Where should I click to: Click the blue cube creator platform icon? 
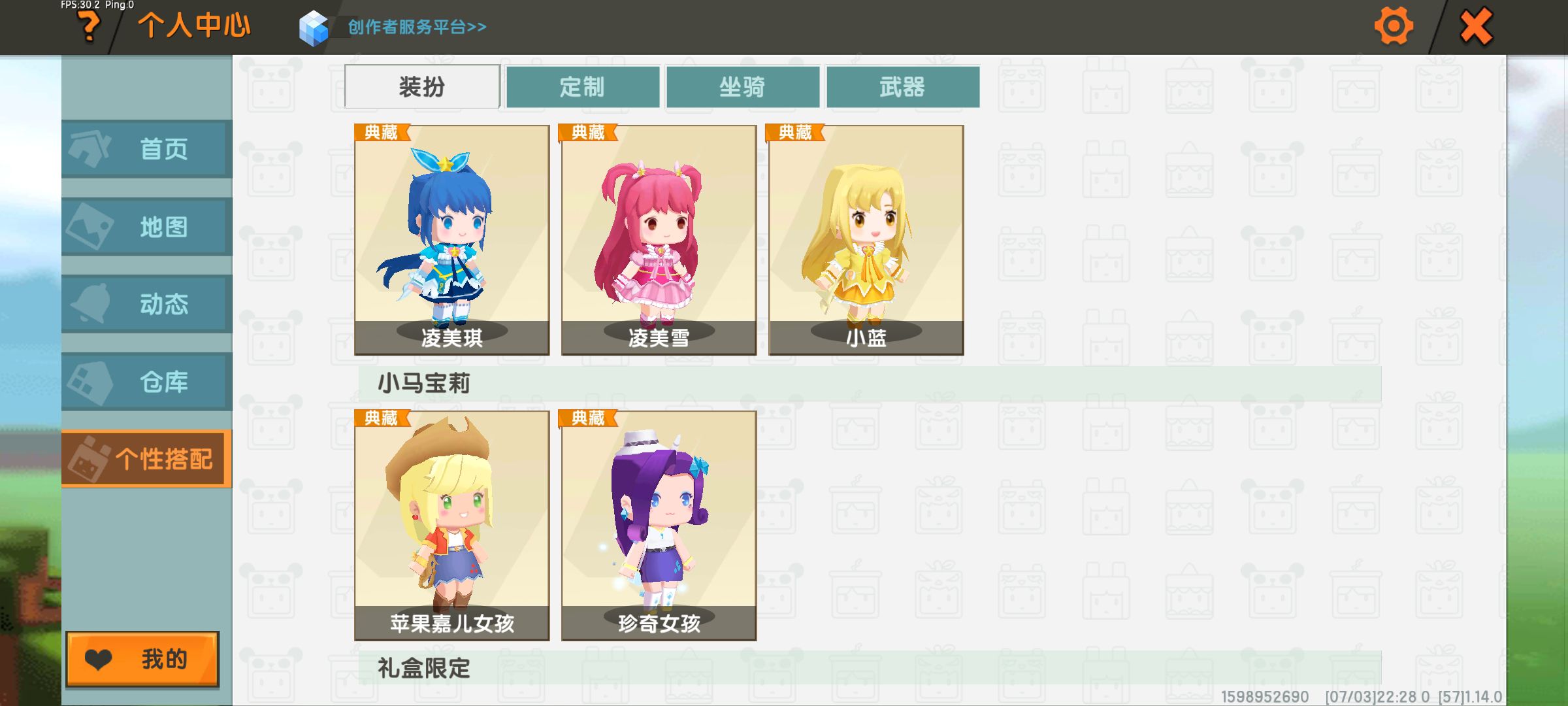point(314,28)
